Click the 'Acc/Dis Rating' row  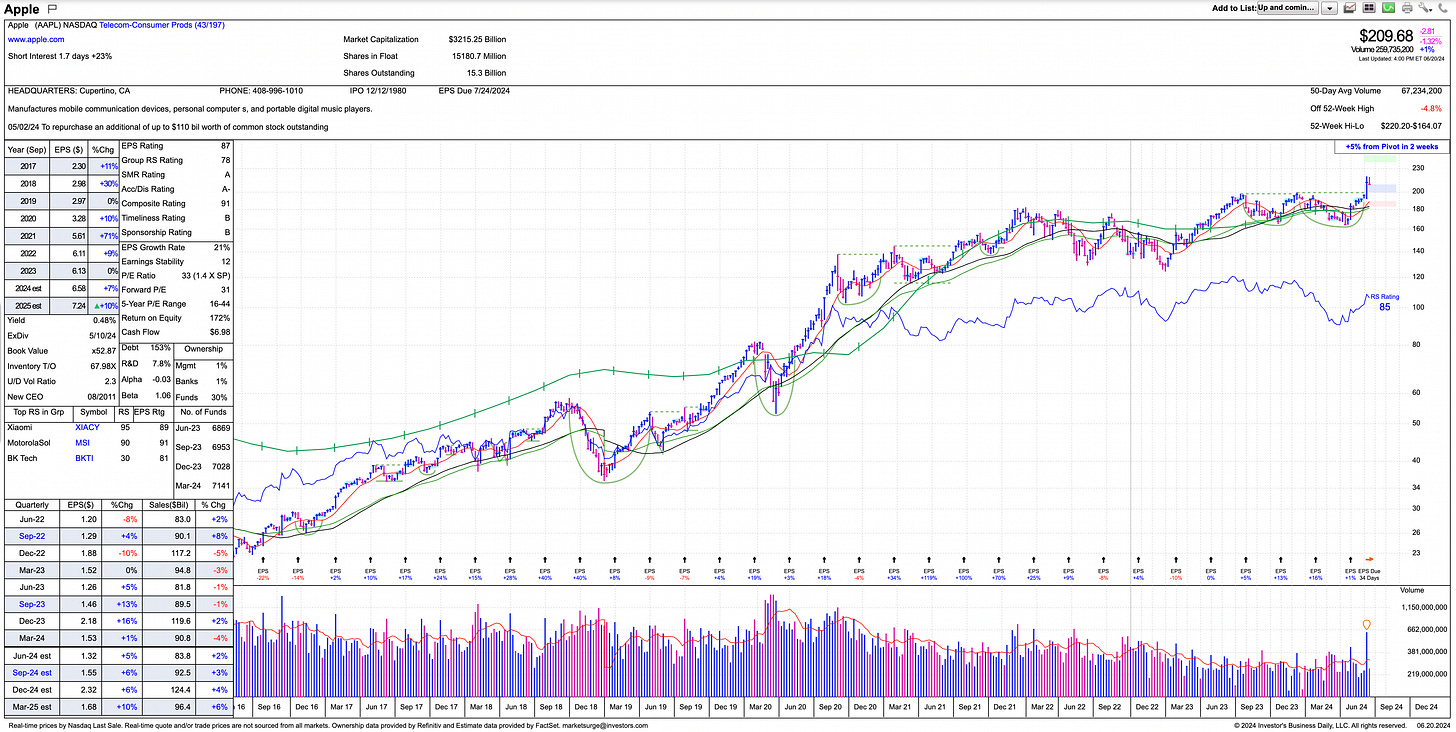click(x=176, y=188)
